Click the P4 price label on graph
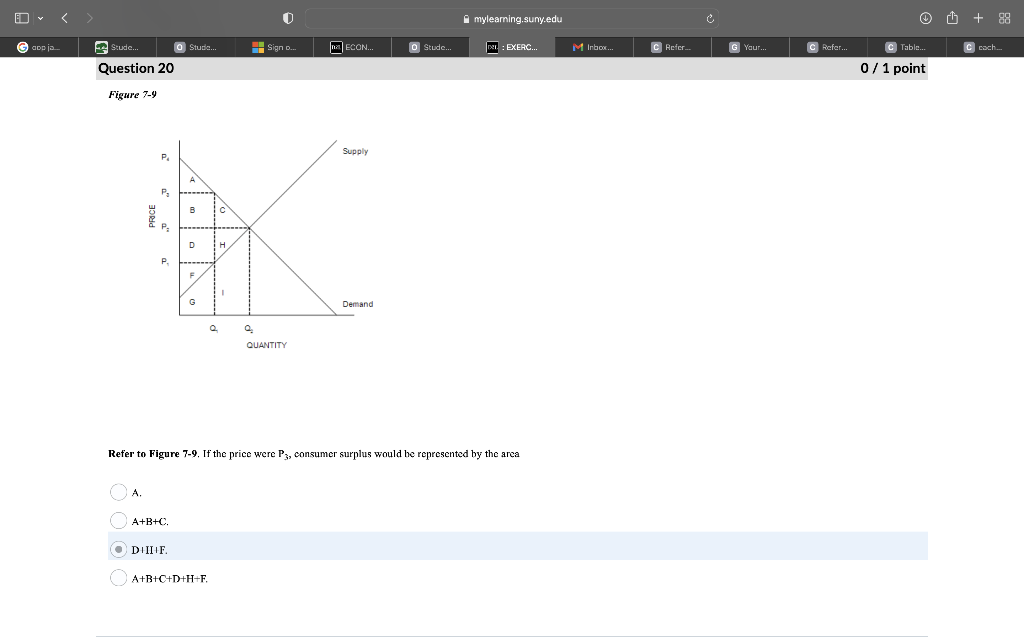 (165, 157)
